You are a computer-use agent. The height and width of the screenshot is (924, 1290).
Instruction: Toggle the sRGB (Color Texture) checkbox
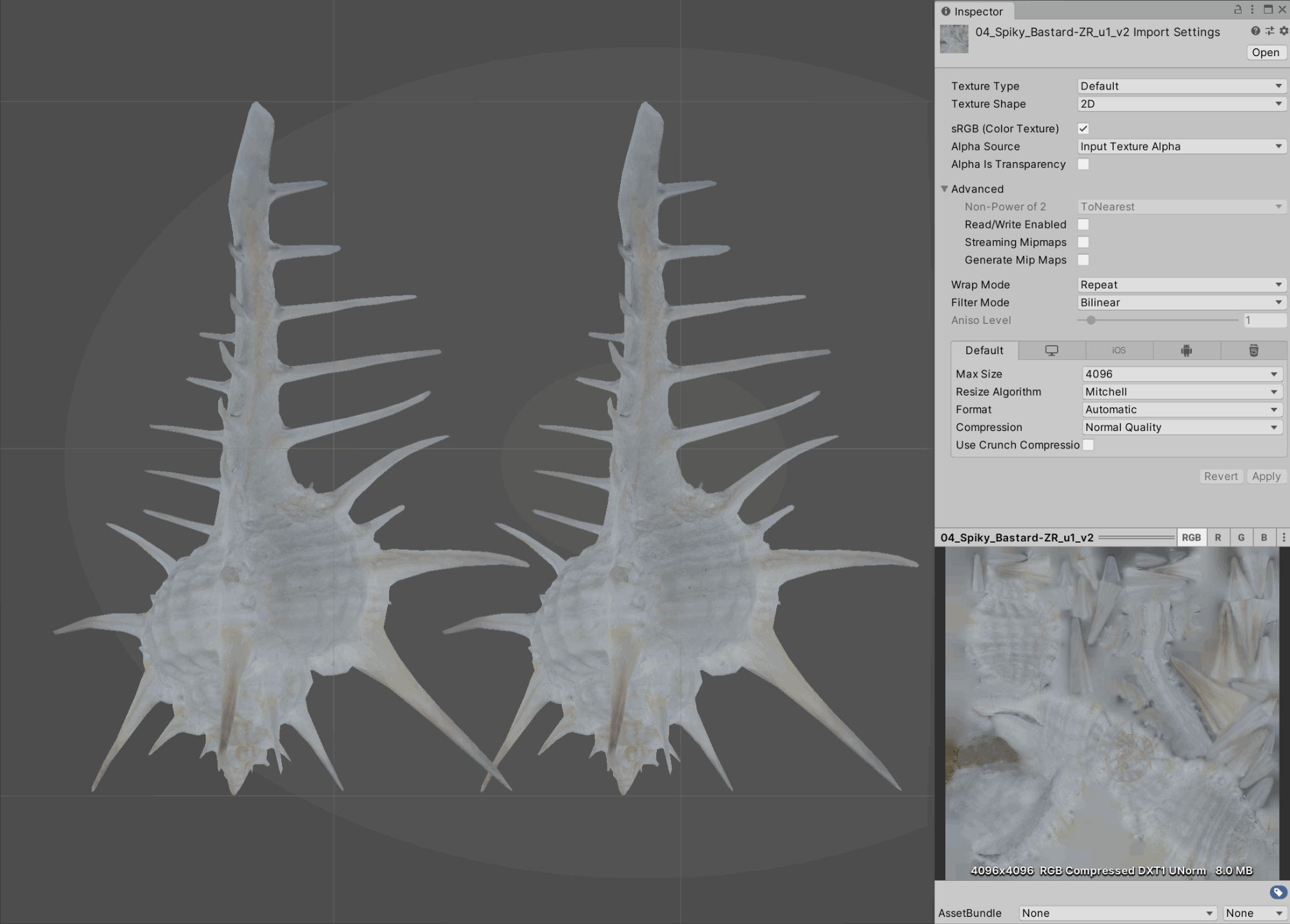click(x=1083, y=128)
